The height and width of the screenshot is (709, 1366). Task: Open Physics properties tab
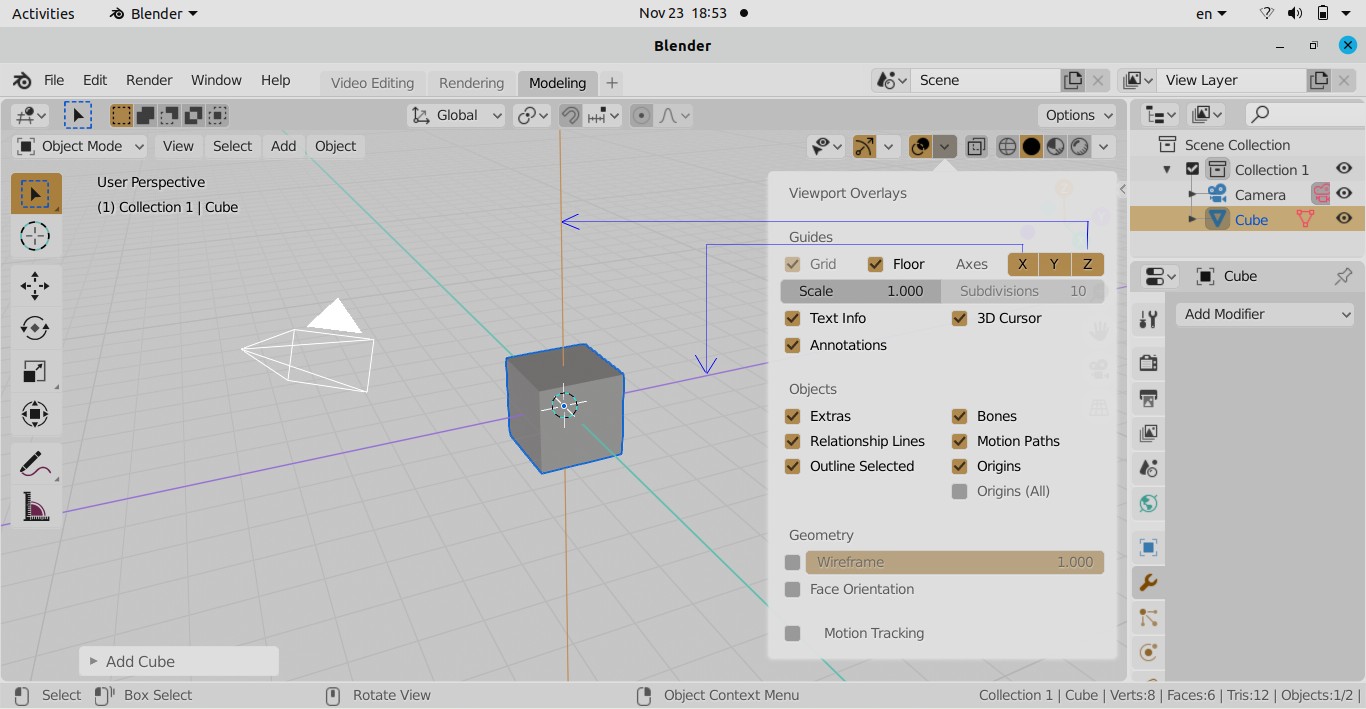point(1148,653)
